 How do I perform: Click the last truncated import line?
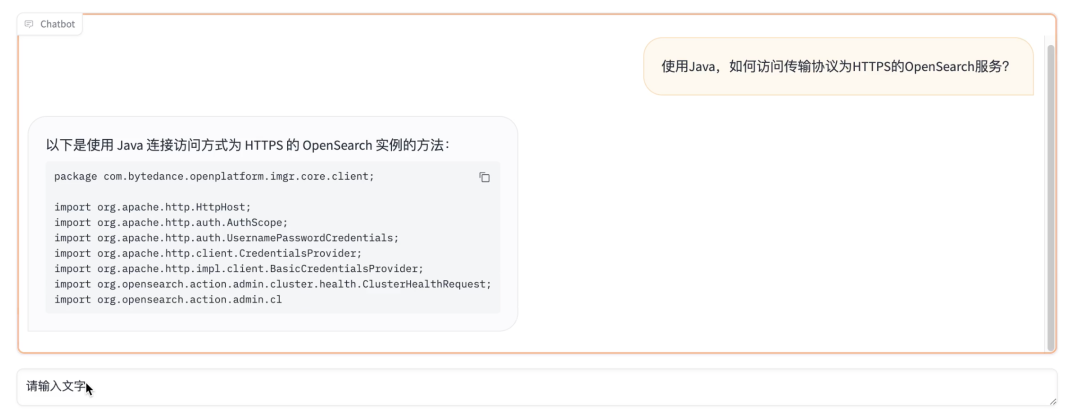click(x=168, y=299)
